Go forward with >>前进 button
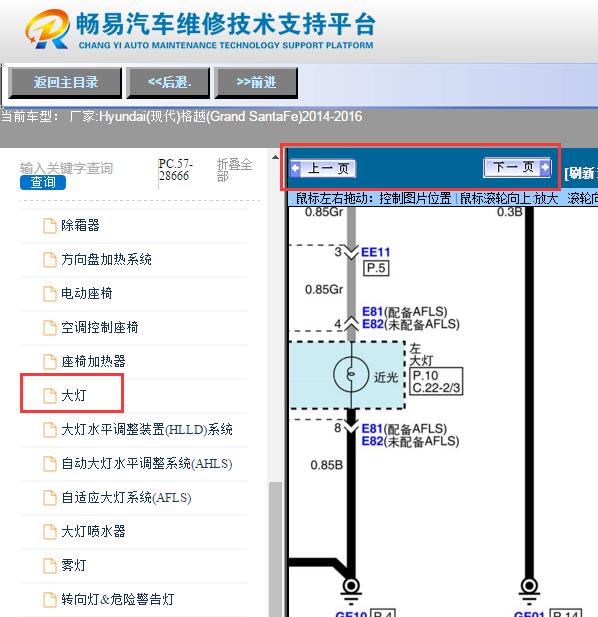 (x=256, y=83)
